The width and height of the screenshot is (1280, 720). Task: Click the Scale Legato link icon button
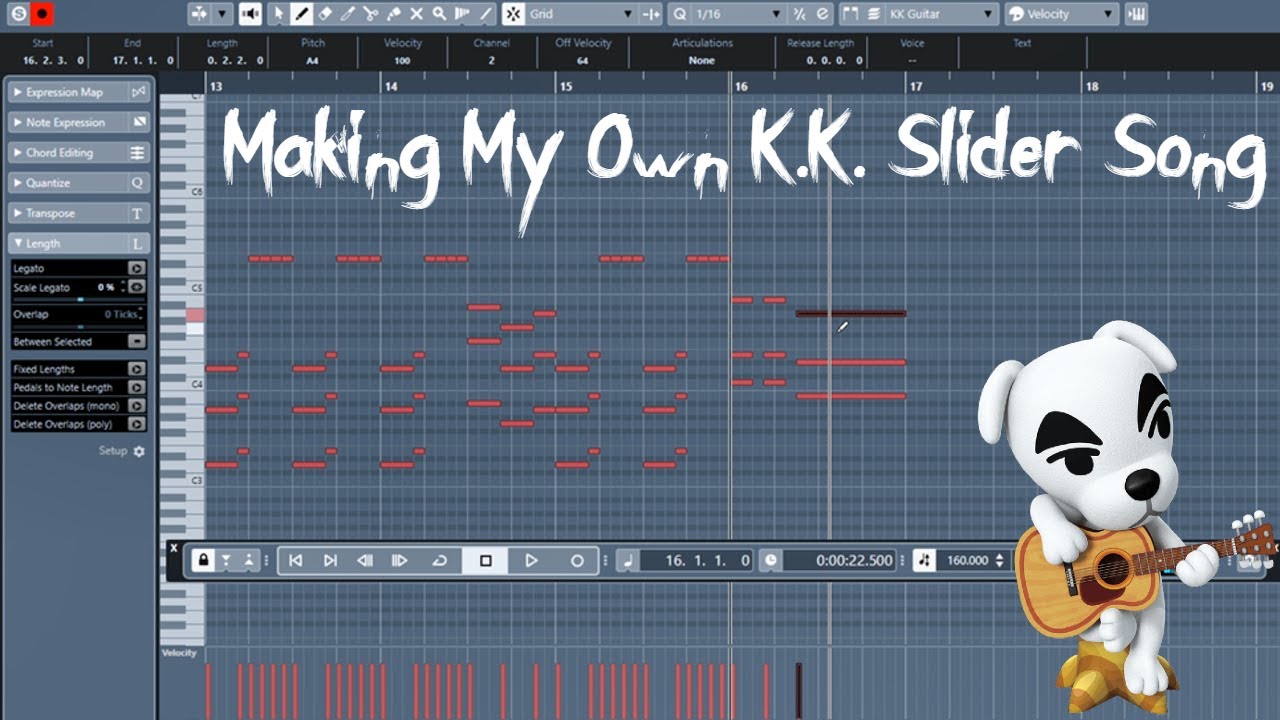tap(137, 287)
